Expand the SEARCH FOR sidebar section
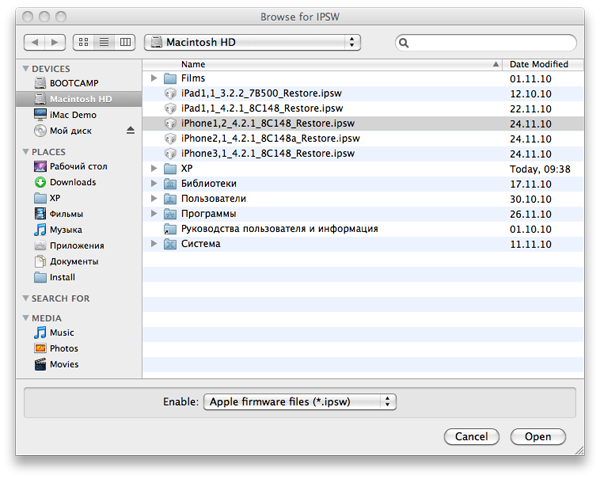Screen dimensions: 600x479 pyautogui.click(x=26, y=298)
